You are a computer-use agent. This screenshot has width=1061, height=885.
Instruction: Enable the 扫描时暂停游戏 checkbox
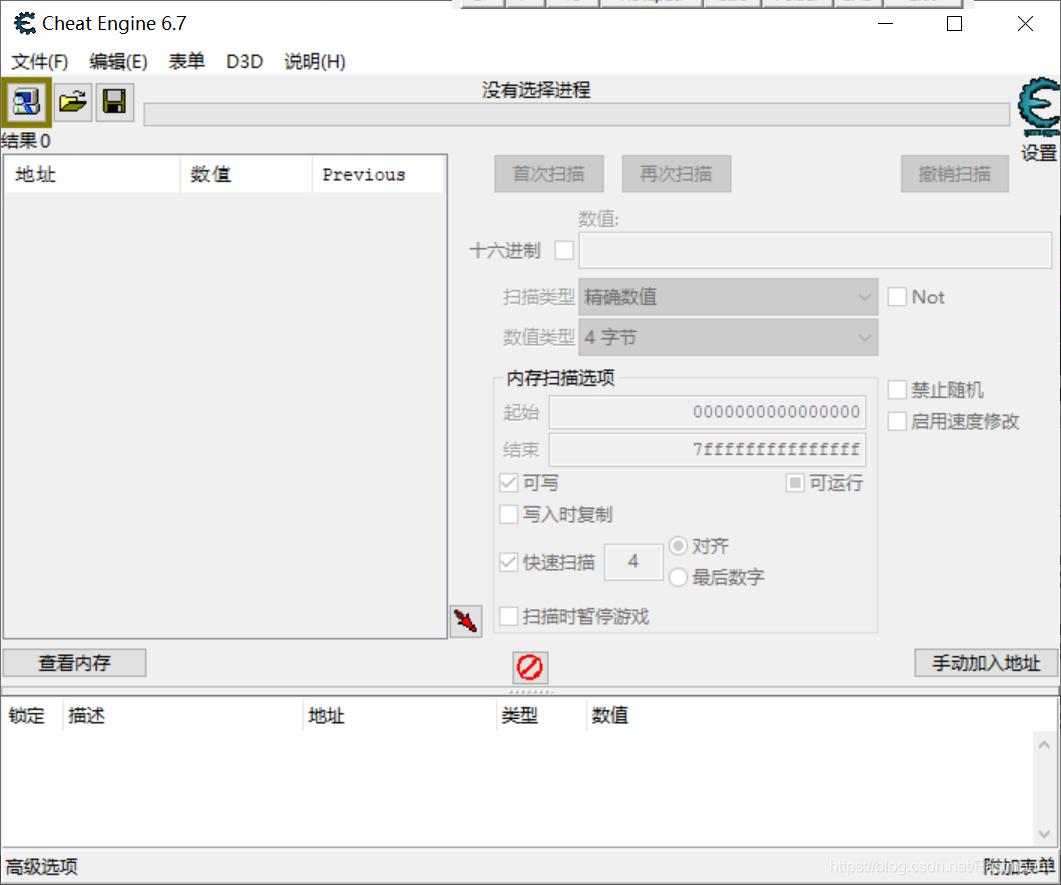tap(509, 616)
